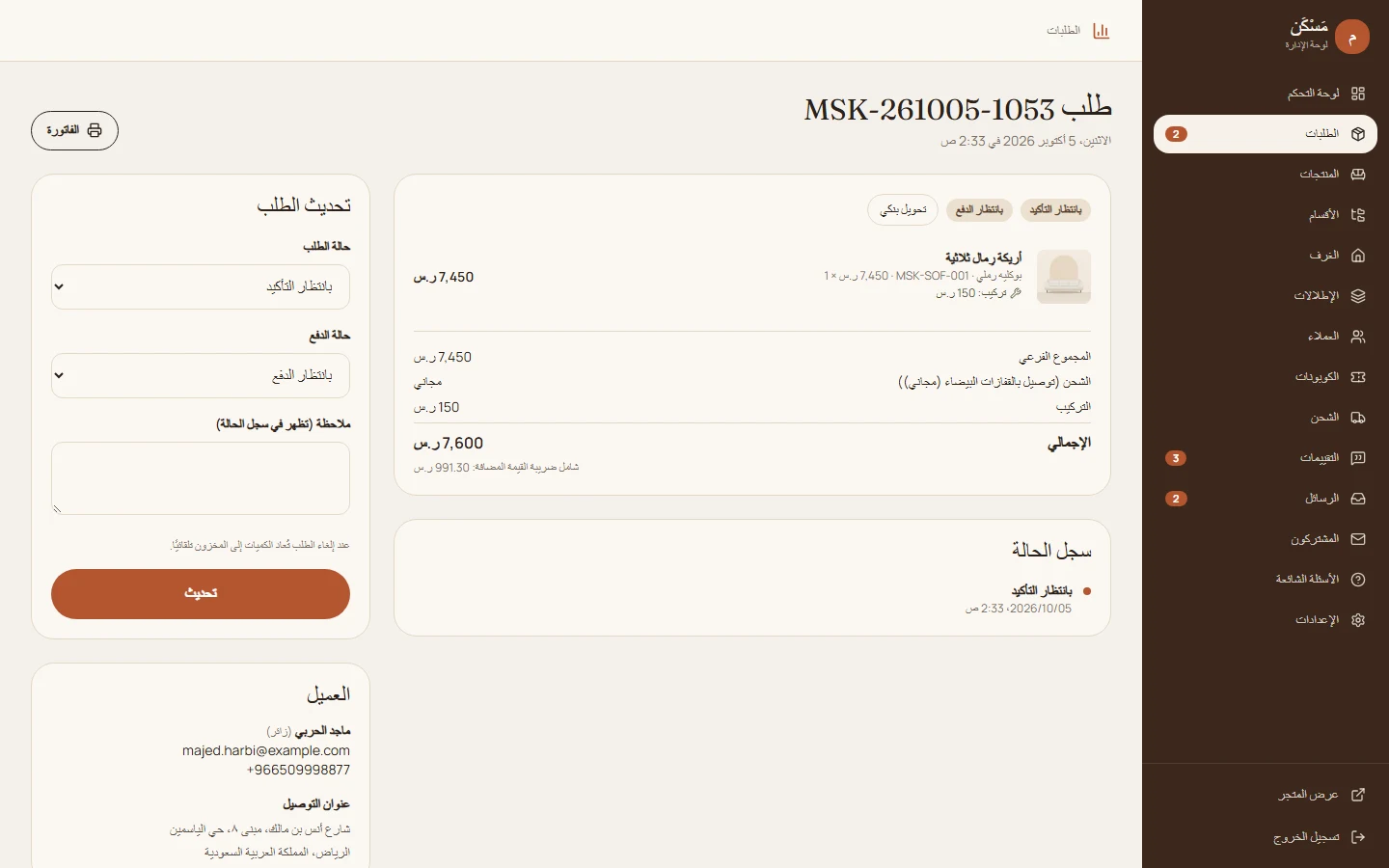The image size is (1389, 868).
Task: Click the تحديث submit button
Action: click(x=201, y=594)
